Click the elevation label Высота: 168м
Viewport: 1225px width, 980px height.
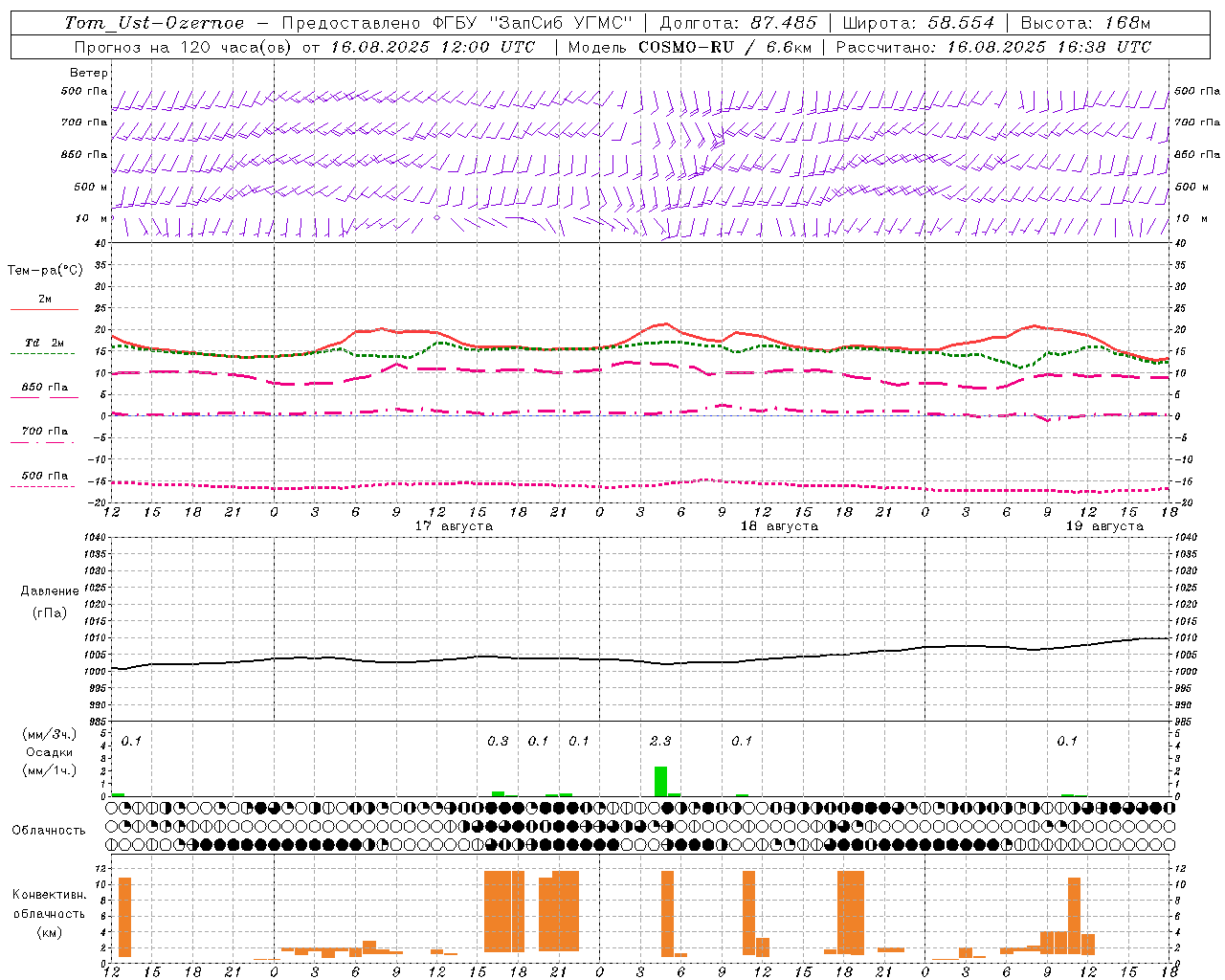pyautogui.click(x=1085, y=23)
